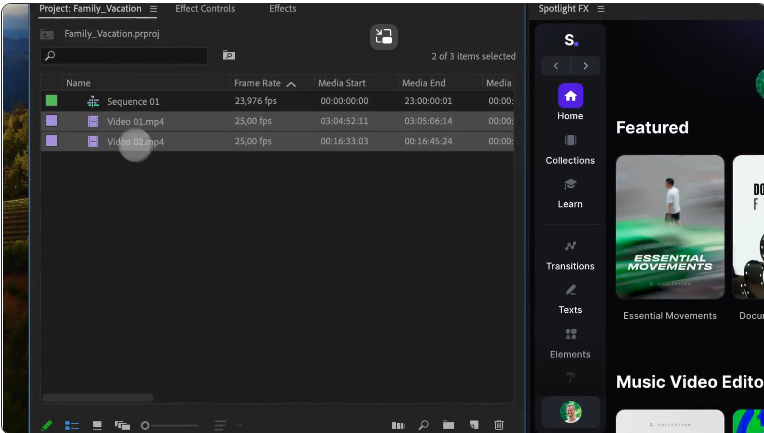
Task: Switch to the Effects tab
Action: 282,9
